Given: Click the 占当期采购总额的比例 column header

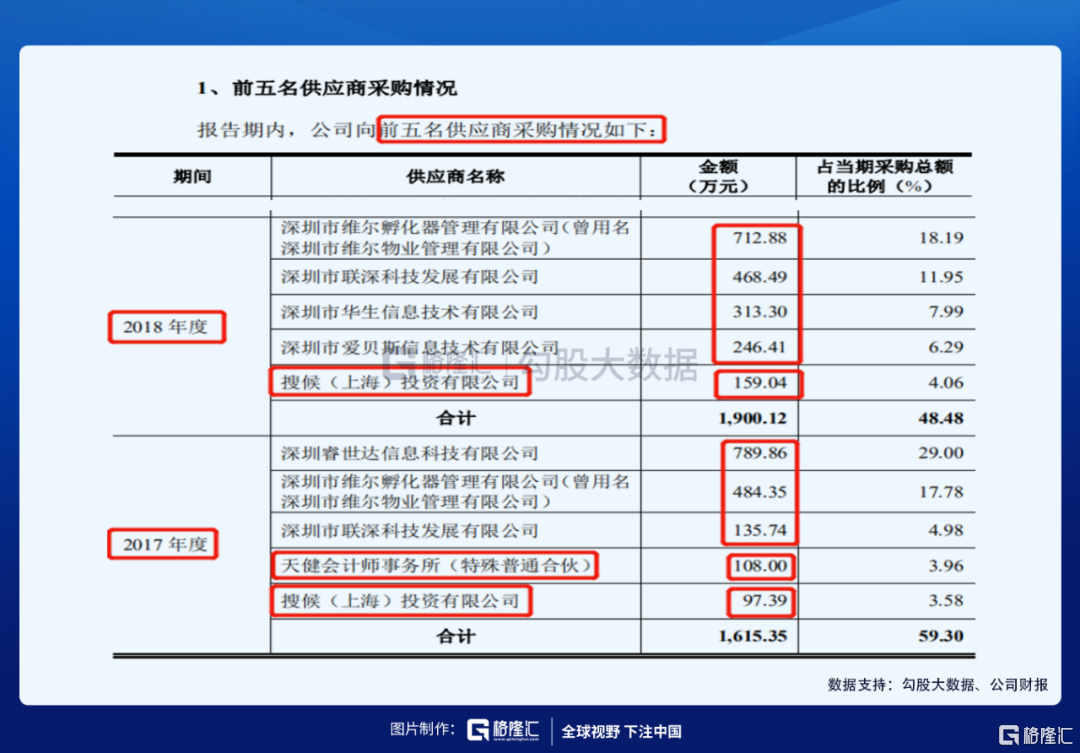Looking at the screenshot, I should 884,176.
